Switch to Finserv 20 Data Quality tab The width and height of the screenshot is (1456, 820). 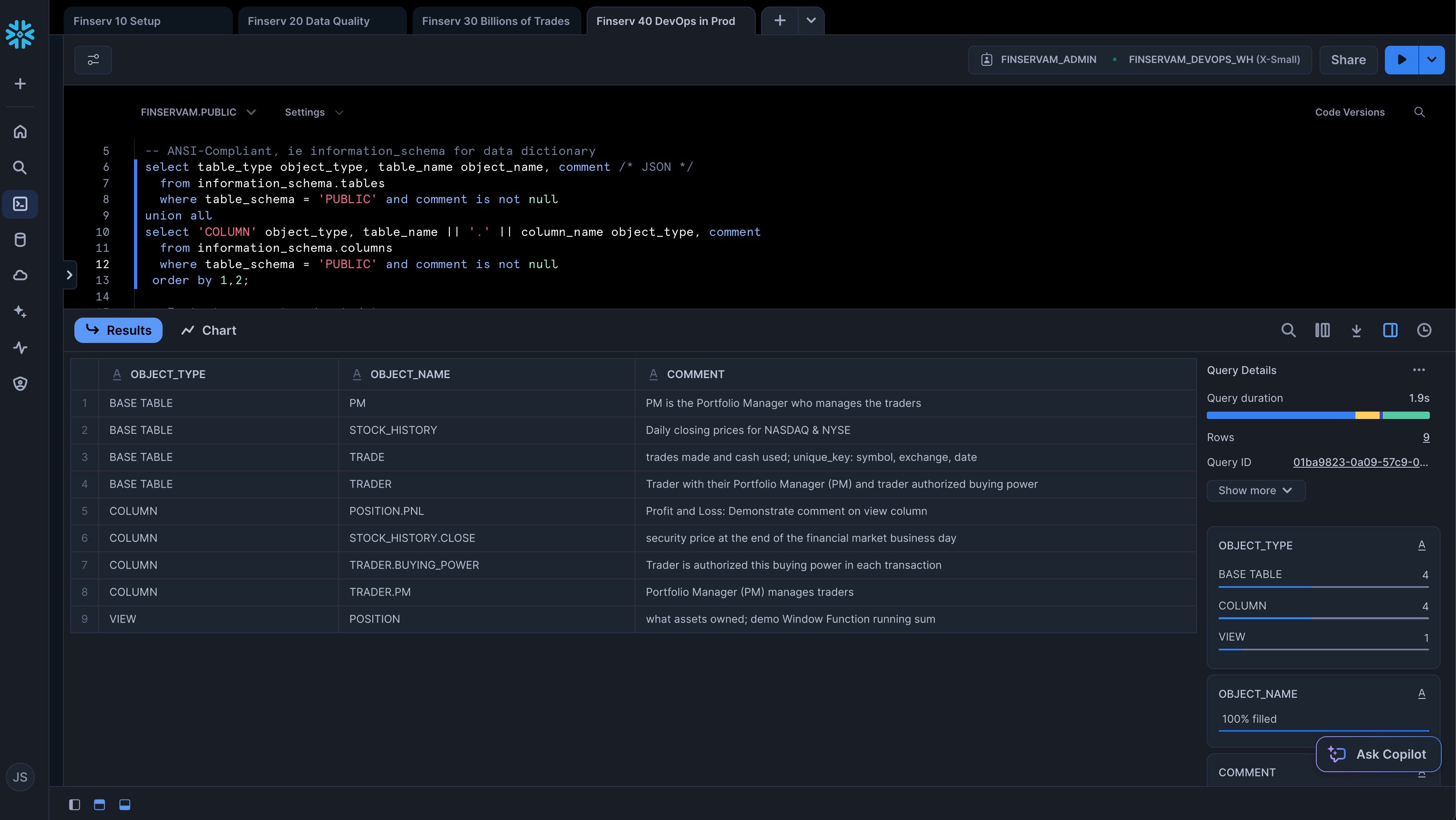tap(308, 22)
